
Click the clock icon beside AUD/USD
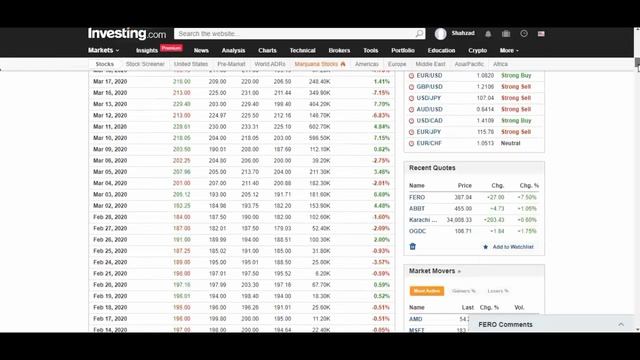click(411, 109)
